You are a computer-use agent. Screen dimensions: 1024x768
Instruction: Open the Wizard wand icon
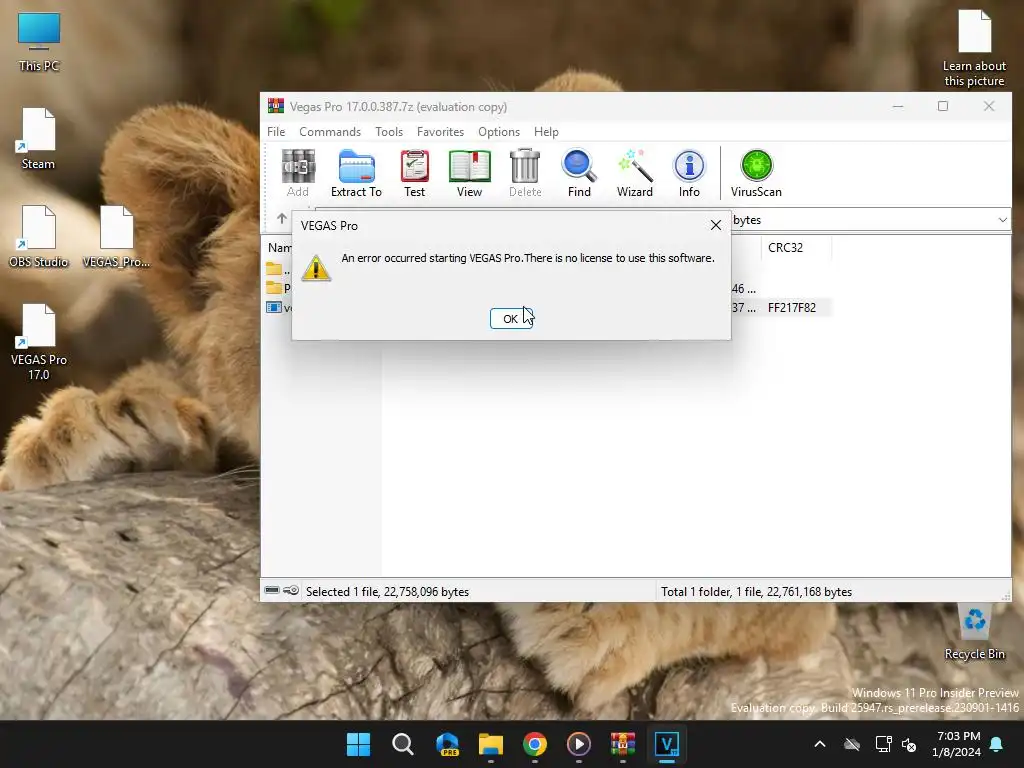pyautogui.click(x=635, y=173)
